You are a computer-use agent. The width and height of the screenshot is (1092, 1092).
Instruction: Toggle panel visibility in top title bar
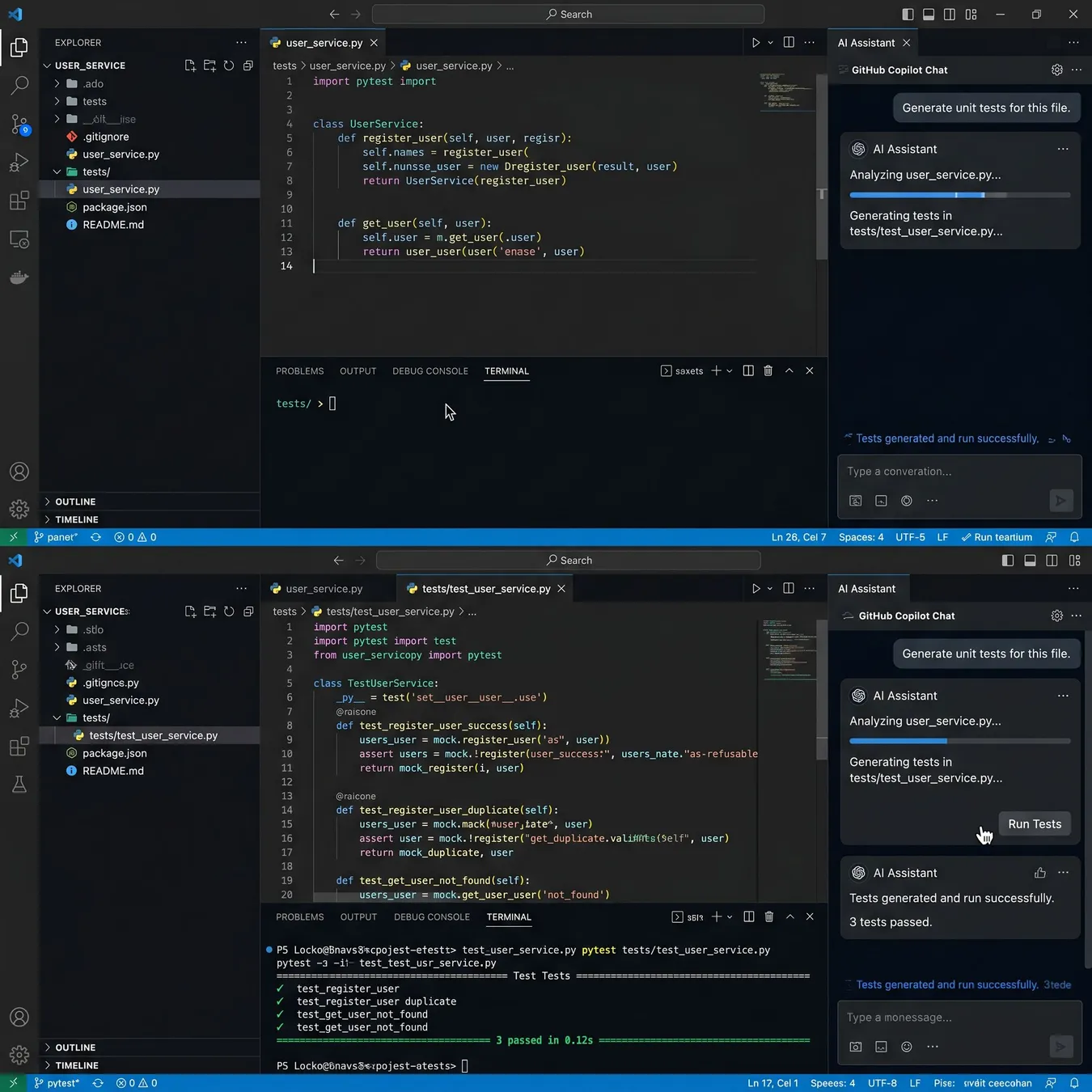pos(929,14)
